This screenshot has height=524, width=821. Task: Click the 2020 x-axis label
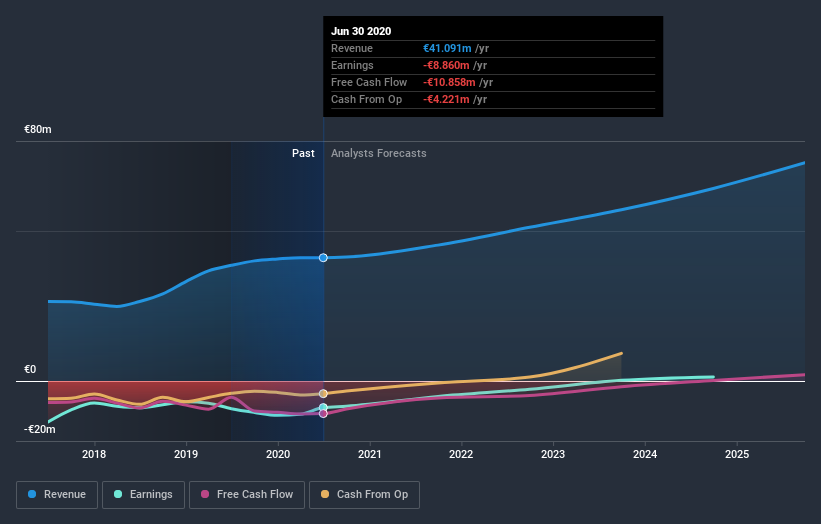click(278, 454)
